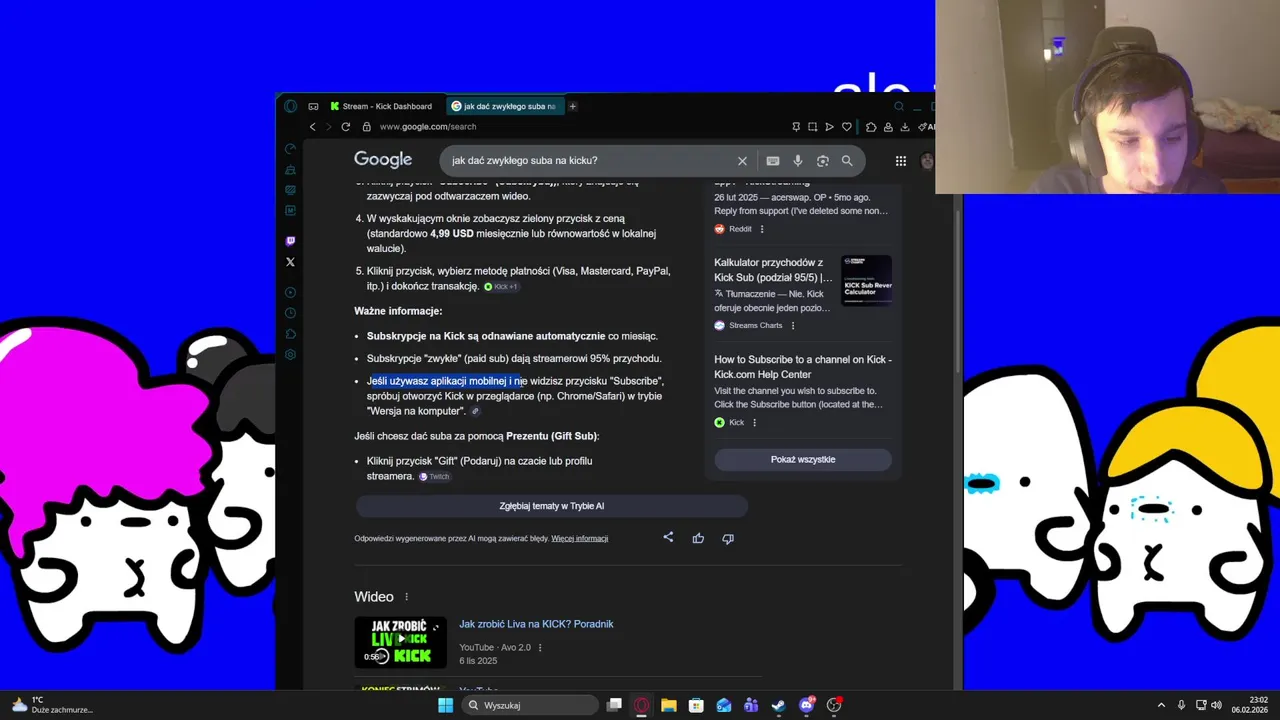This screenshot has width=1280, height=720.
Task: Open the Windows Start menu
Action: pos(445,705)
